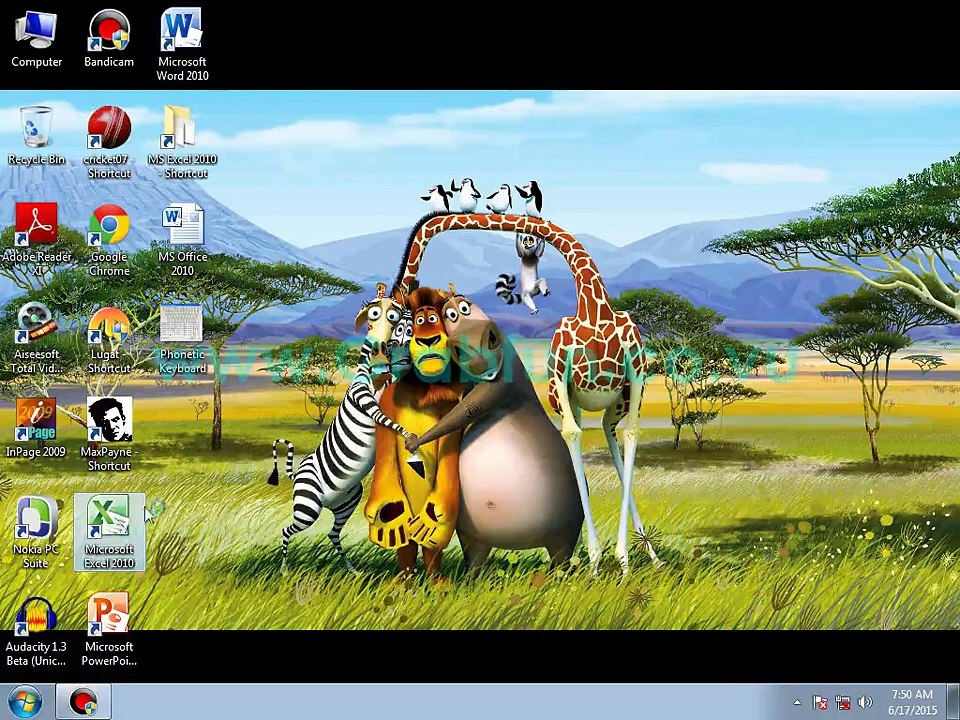The width and height of the screenshot is (960, 720).
Task: Select the cricket07 shortcut icon
Action: (109, 142)
